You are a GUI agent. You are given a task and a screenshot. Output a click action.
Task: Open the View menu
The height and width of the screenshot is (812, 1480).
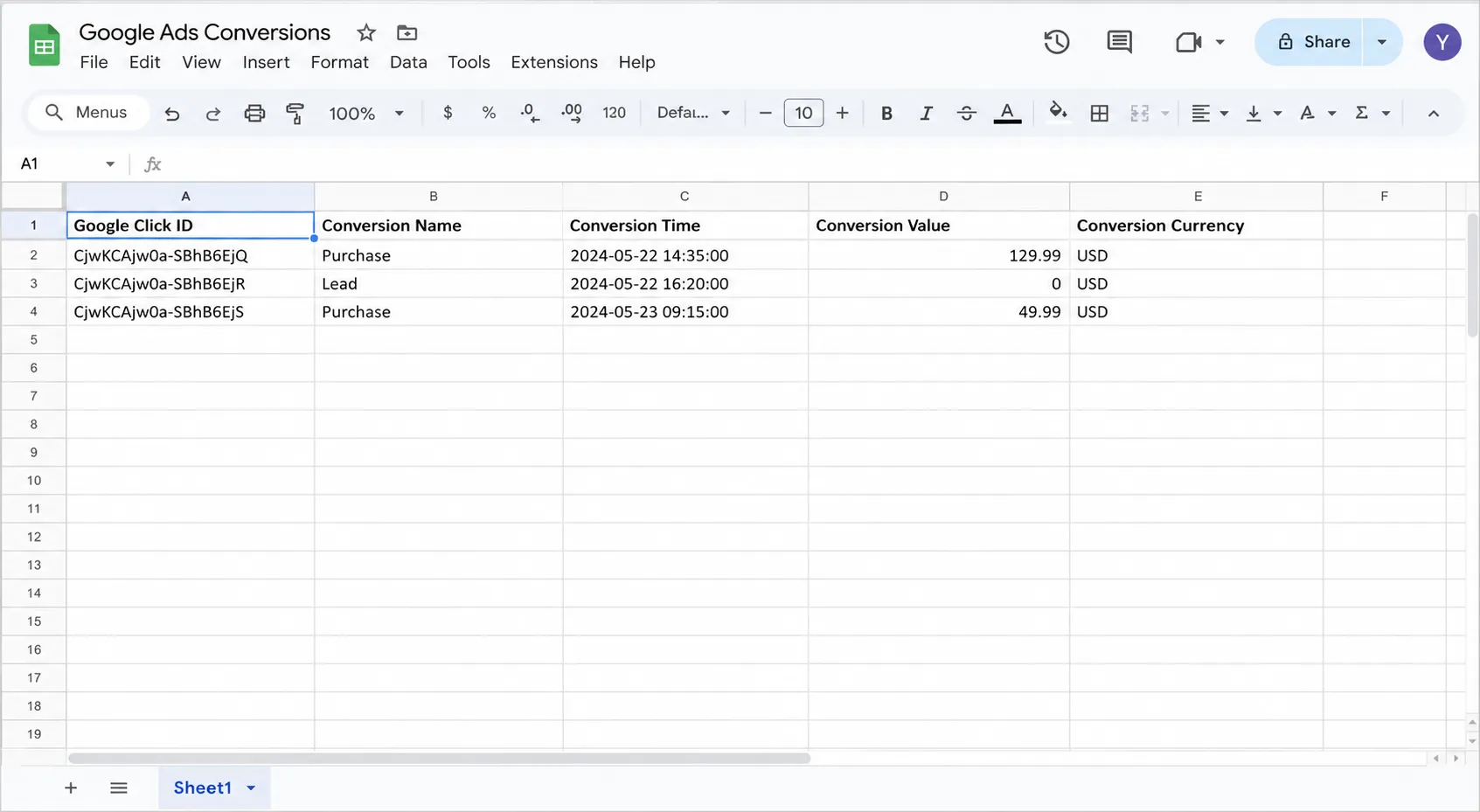tap(201, 62)
